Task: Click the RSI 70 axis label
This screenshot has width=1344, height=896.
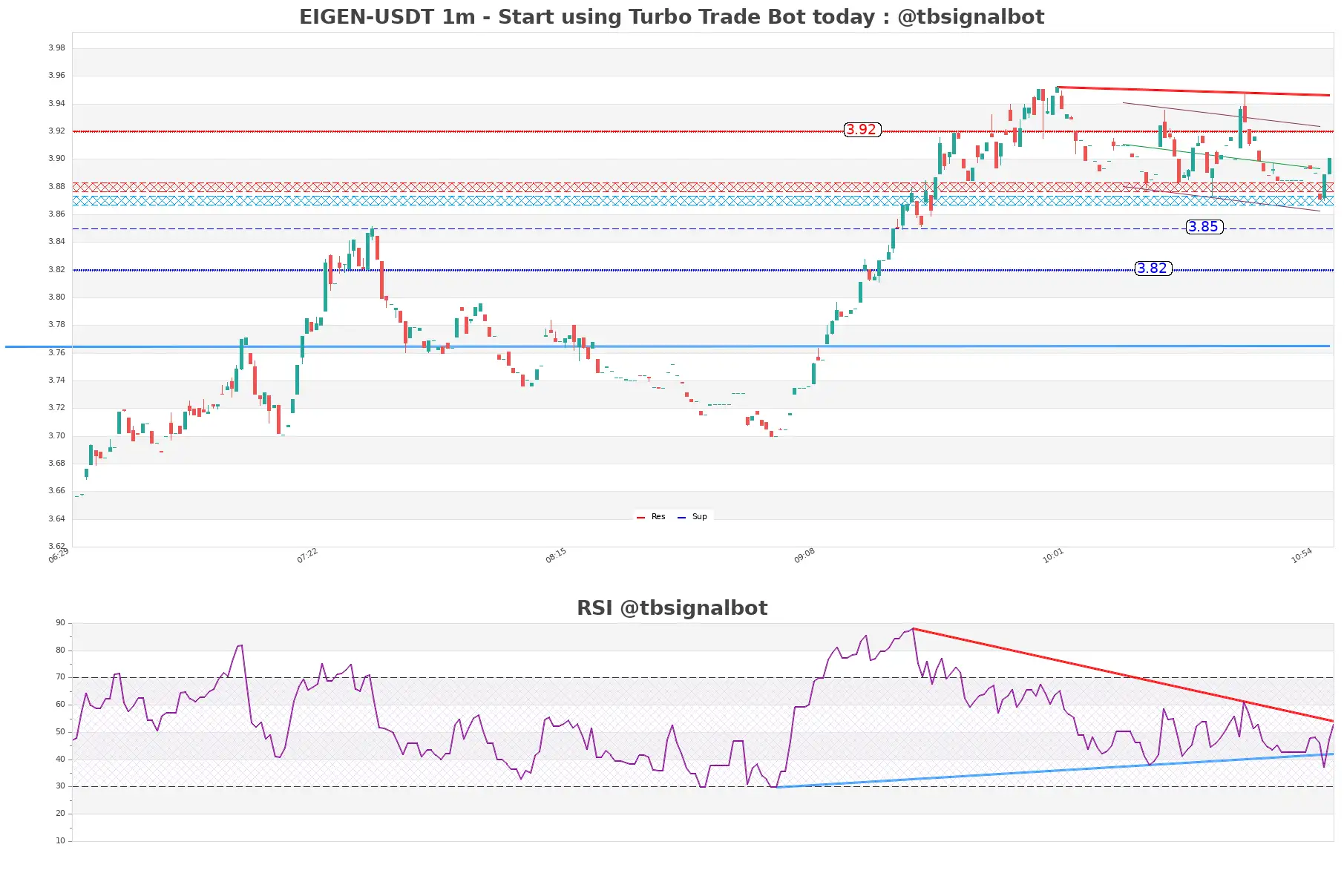Action: 60,677
